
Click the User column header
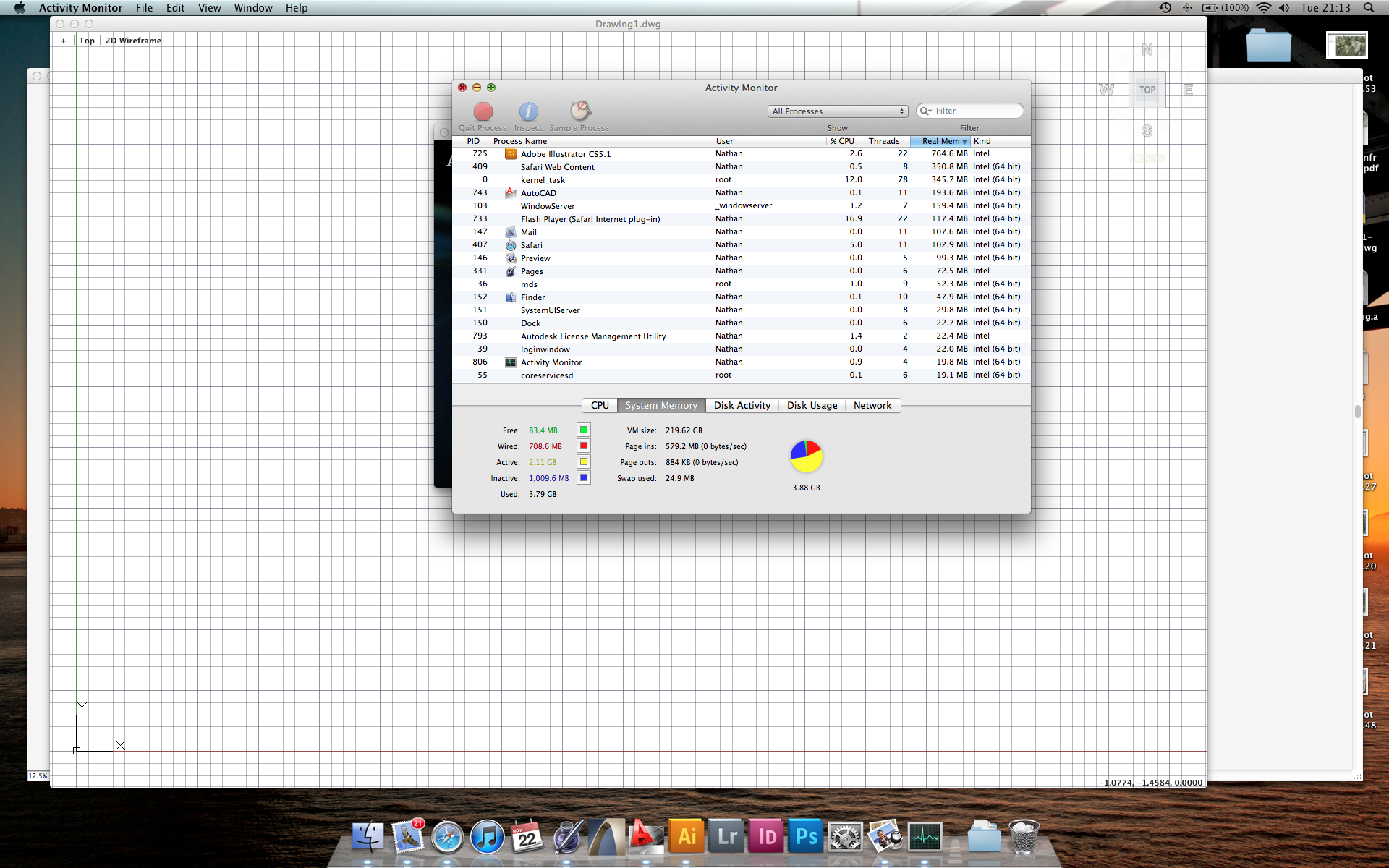pos(770,141)
